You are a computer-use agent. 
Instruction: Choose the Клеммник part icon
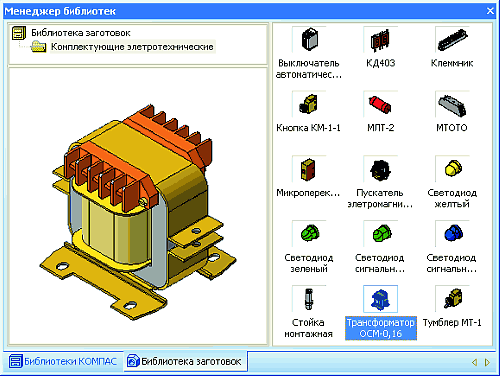coord(452,40)
